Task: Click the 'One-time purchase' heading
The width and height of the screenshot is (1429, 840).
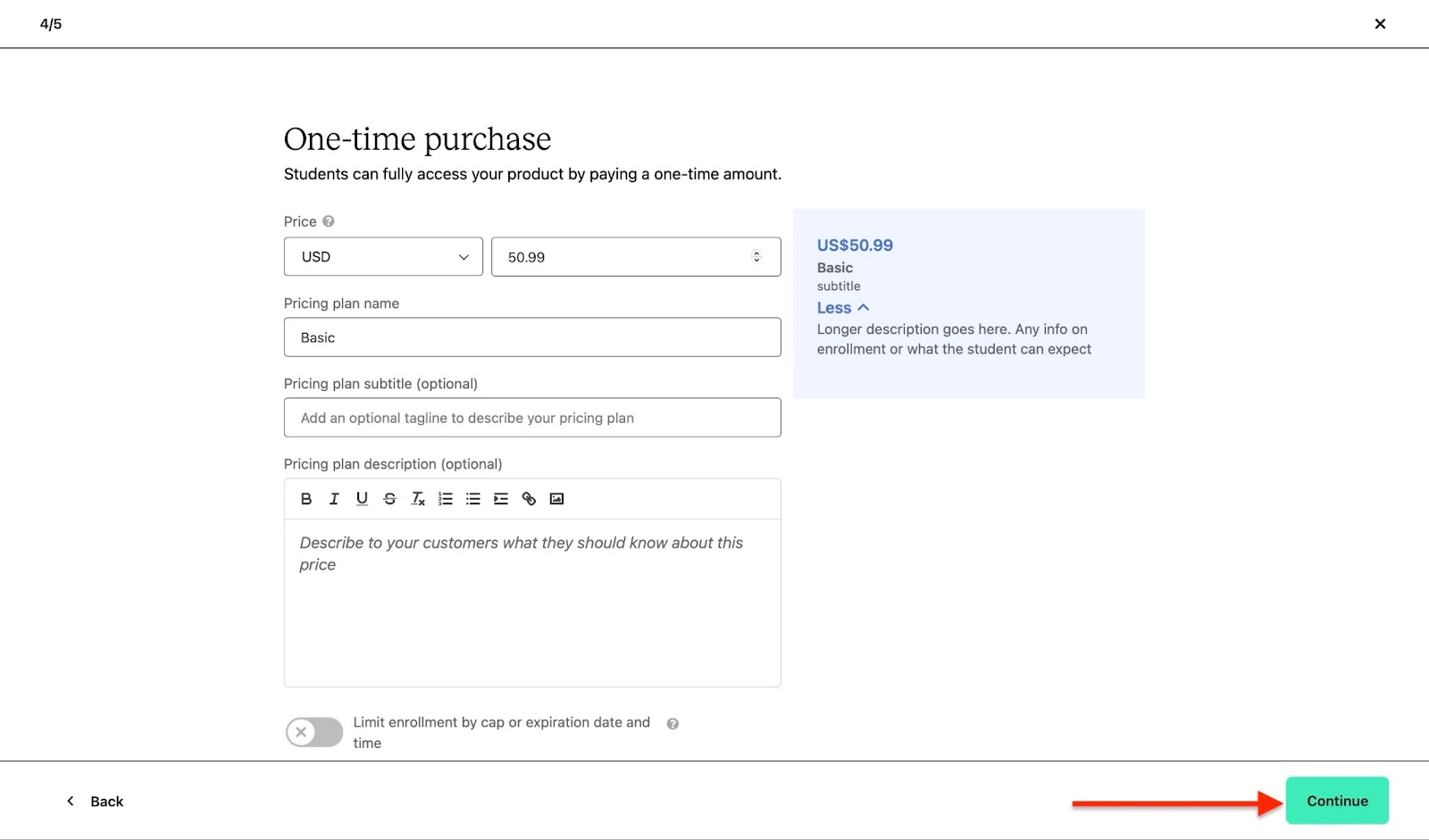Action: point(417,139)
